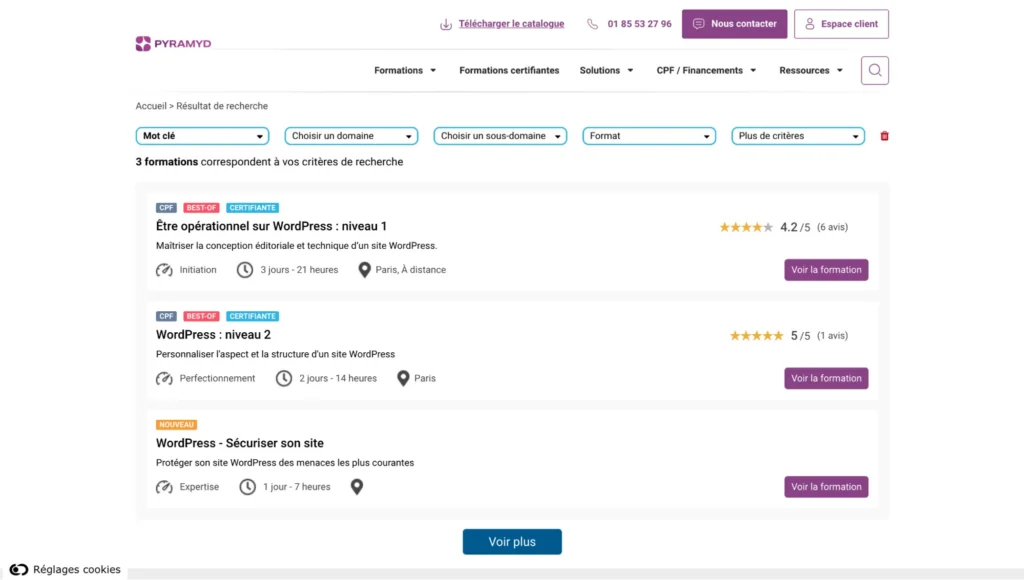Viewport: 1024px width, 580px height.
Task: Open title WordPress - Sécuriser son site
Action: point(240,443)
